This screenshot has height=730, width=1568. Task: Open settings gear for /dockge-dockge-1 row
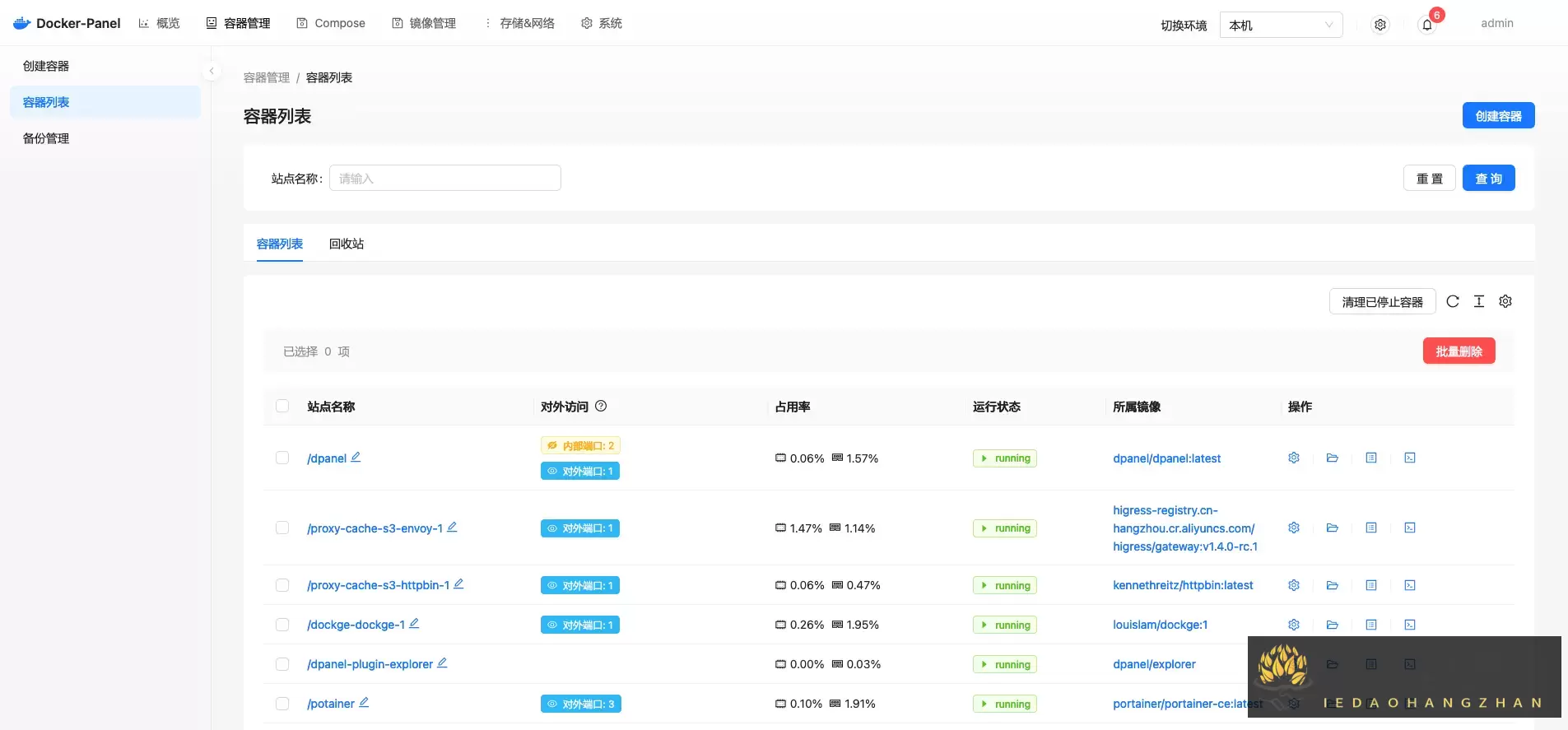pos(1294,625)
